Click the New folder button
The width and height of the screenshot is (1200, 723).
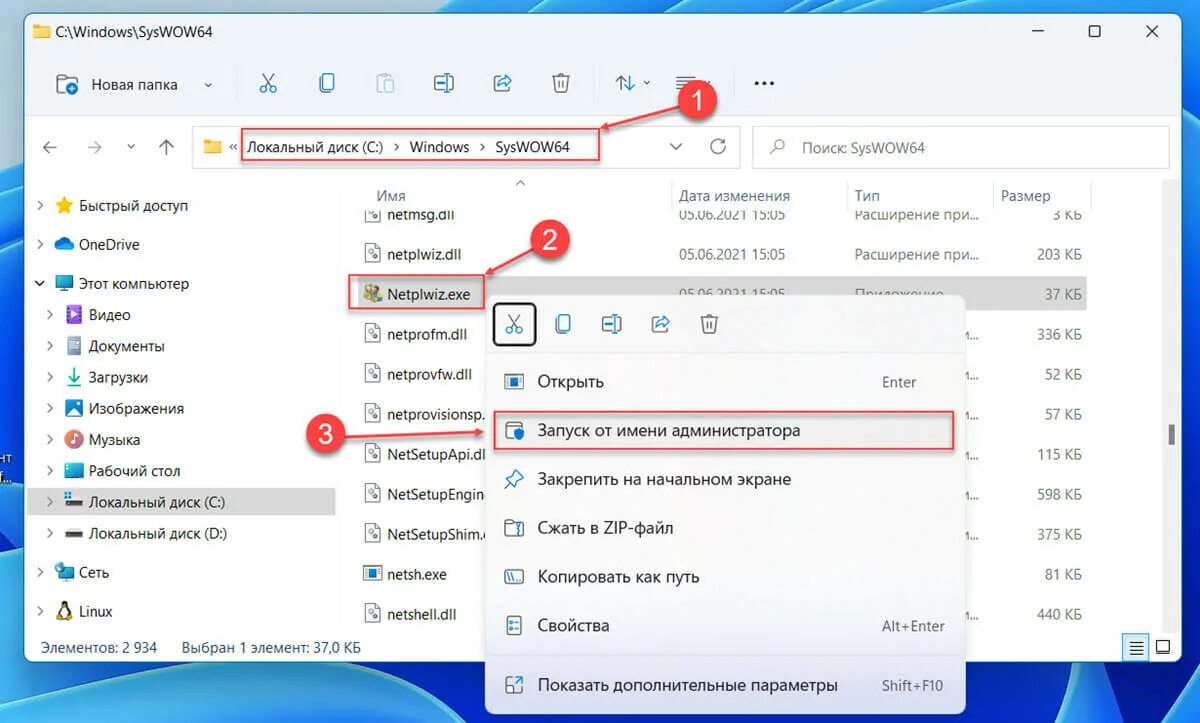point(116,84)
